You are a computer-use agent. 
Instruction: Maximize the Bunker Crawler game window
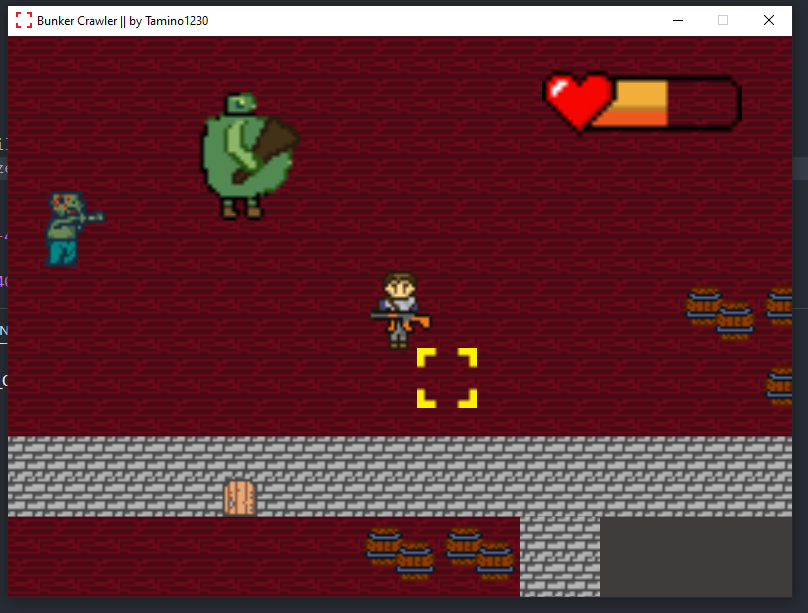tap(723, 20)
